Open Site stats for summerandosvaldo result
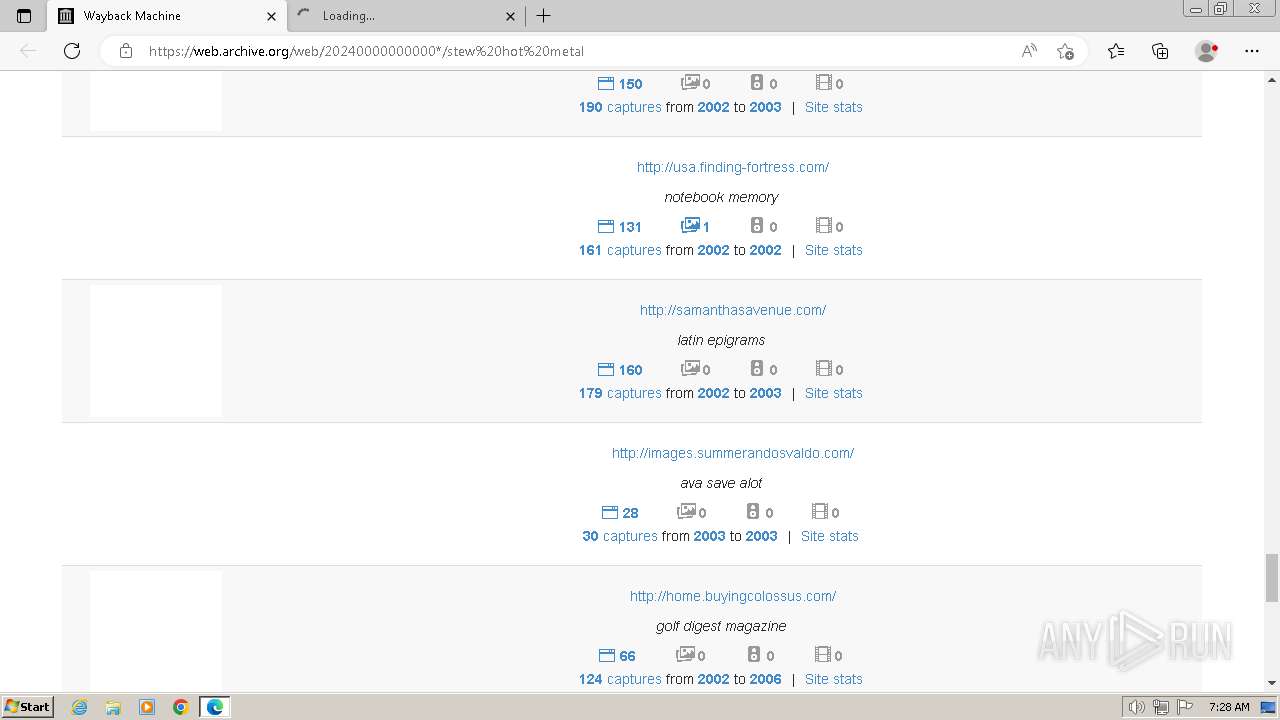The height and width of the screenshot is (720, 1280). pyautogui.click(x=830, y=536)
